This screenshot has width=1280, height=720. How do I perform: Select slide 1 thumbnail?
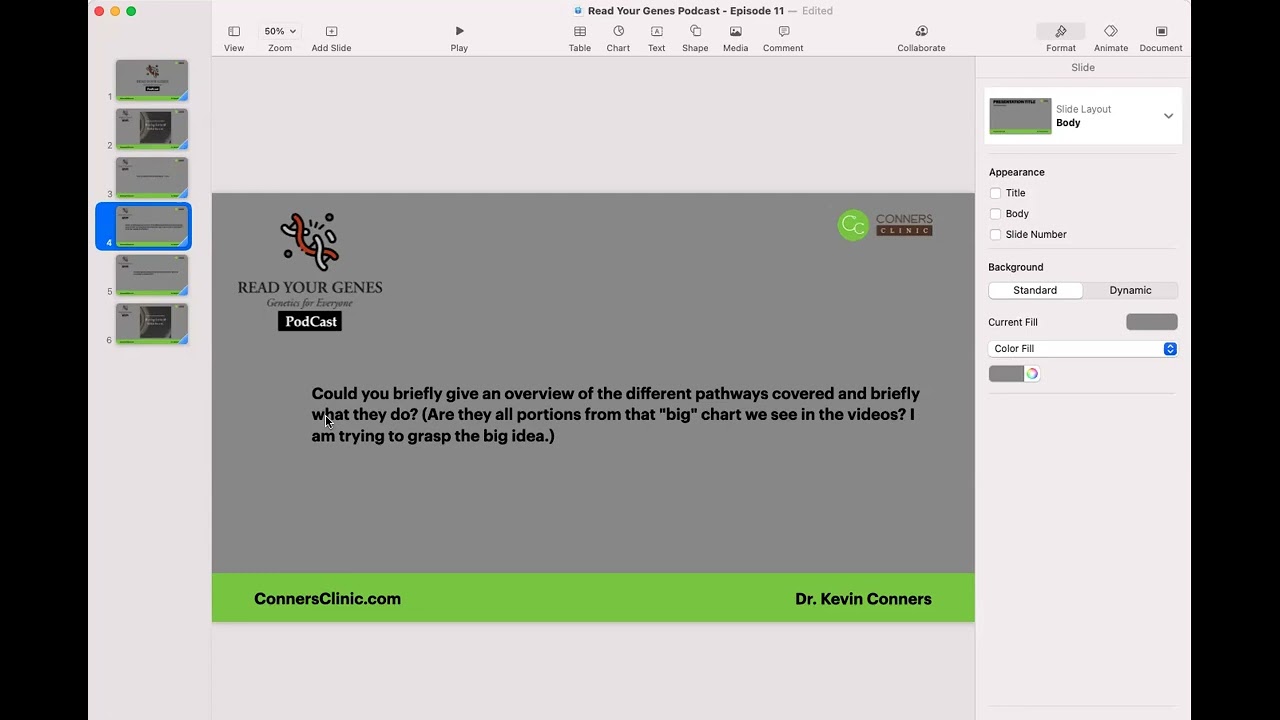point(152,80)
